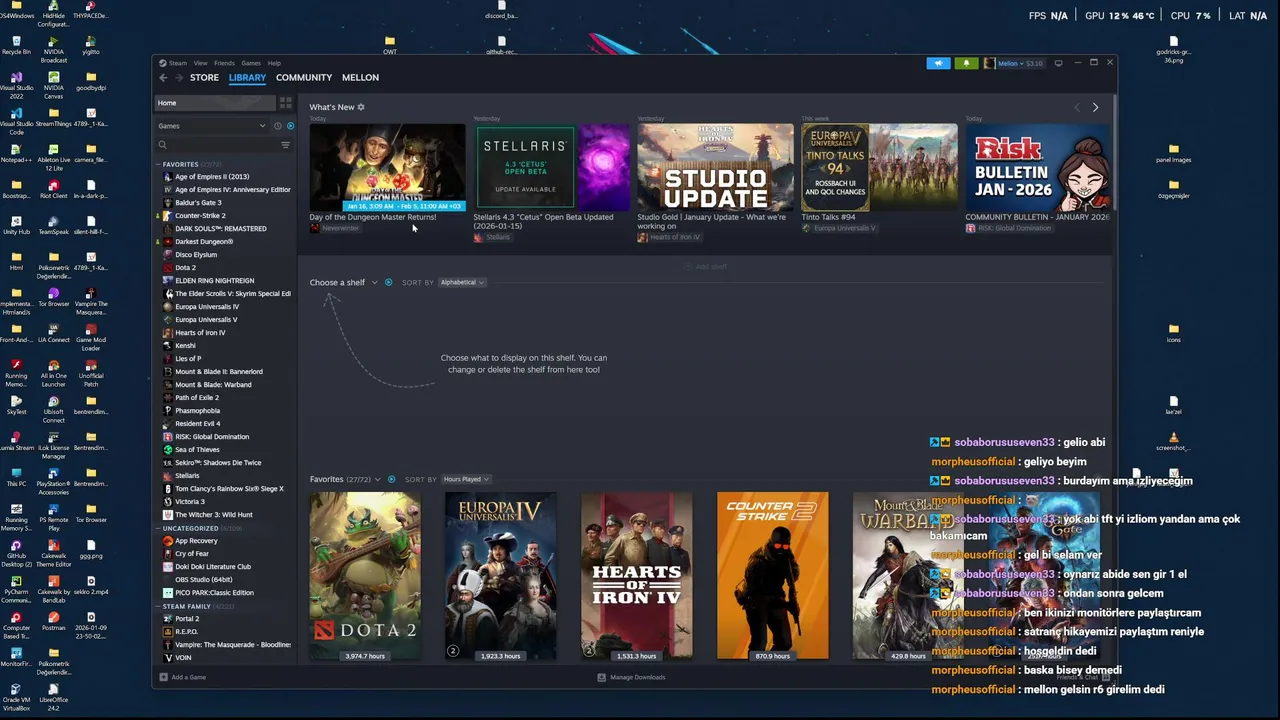Image resolution: width=1280 pixels, height=720 pixels.
Task: Open Recycle Bin desktop icon
Action: click(16, 45)
